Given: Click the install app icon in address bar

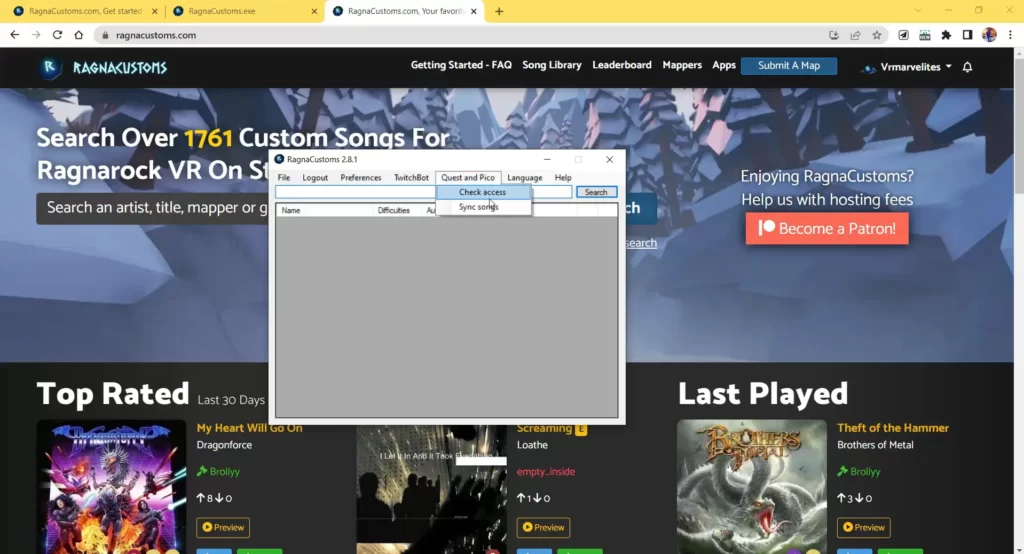Looking at the screenshot, I should tap(834, 35).
